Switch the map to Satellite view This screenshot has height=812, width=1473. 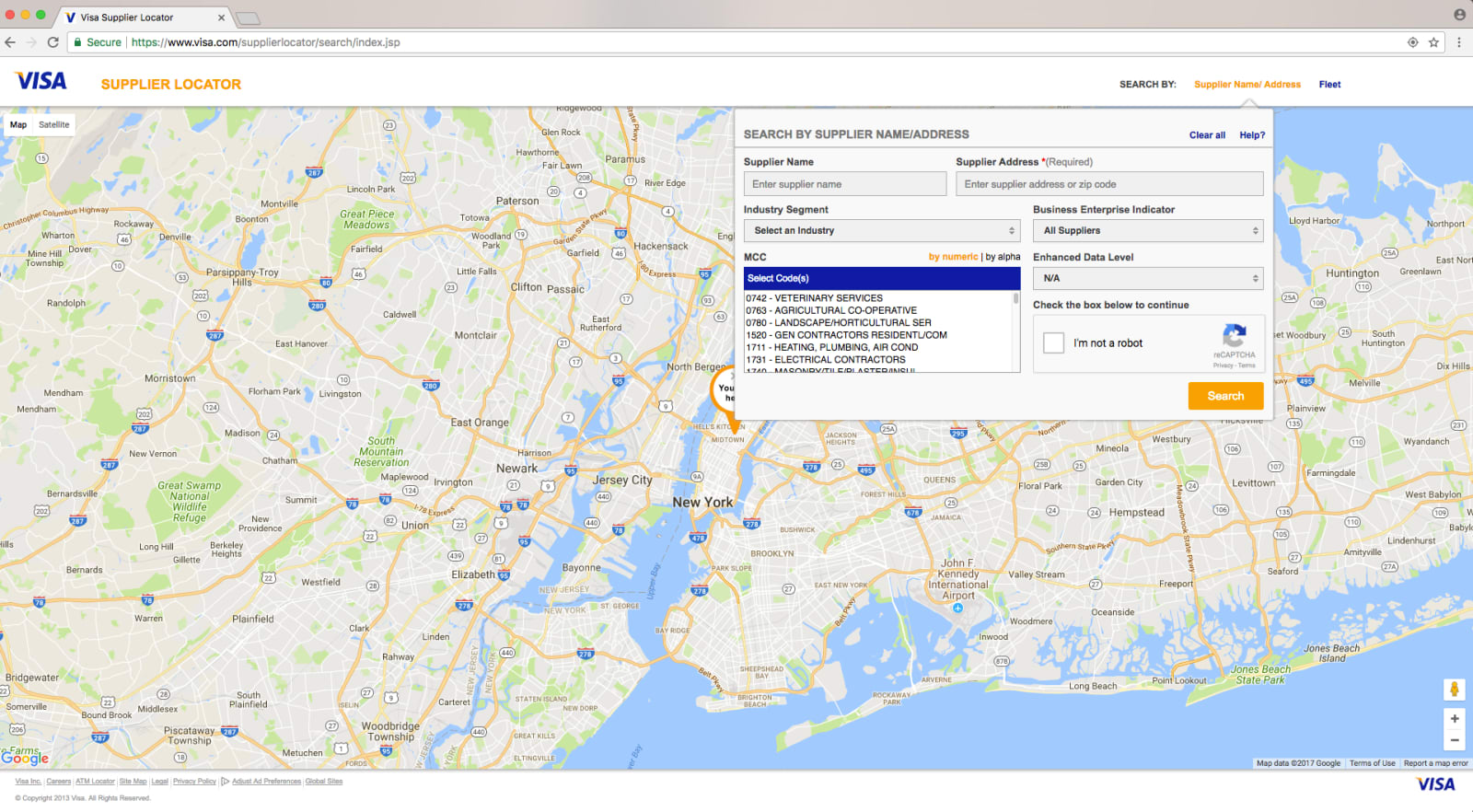click(53, 124)
